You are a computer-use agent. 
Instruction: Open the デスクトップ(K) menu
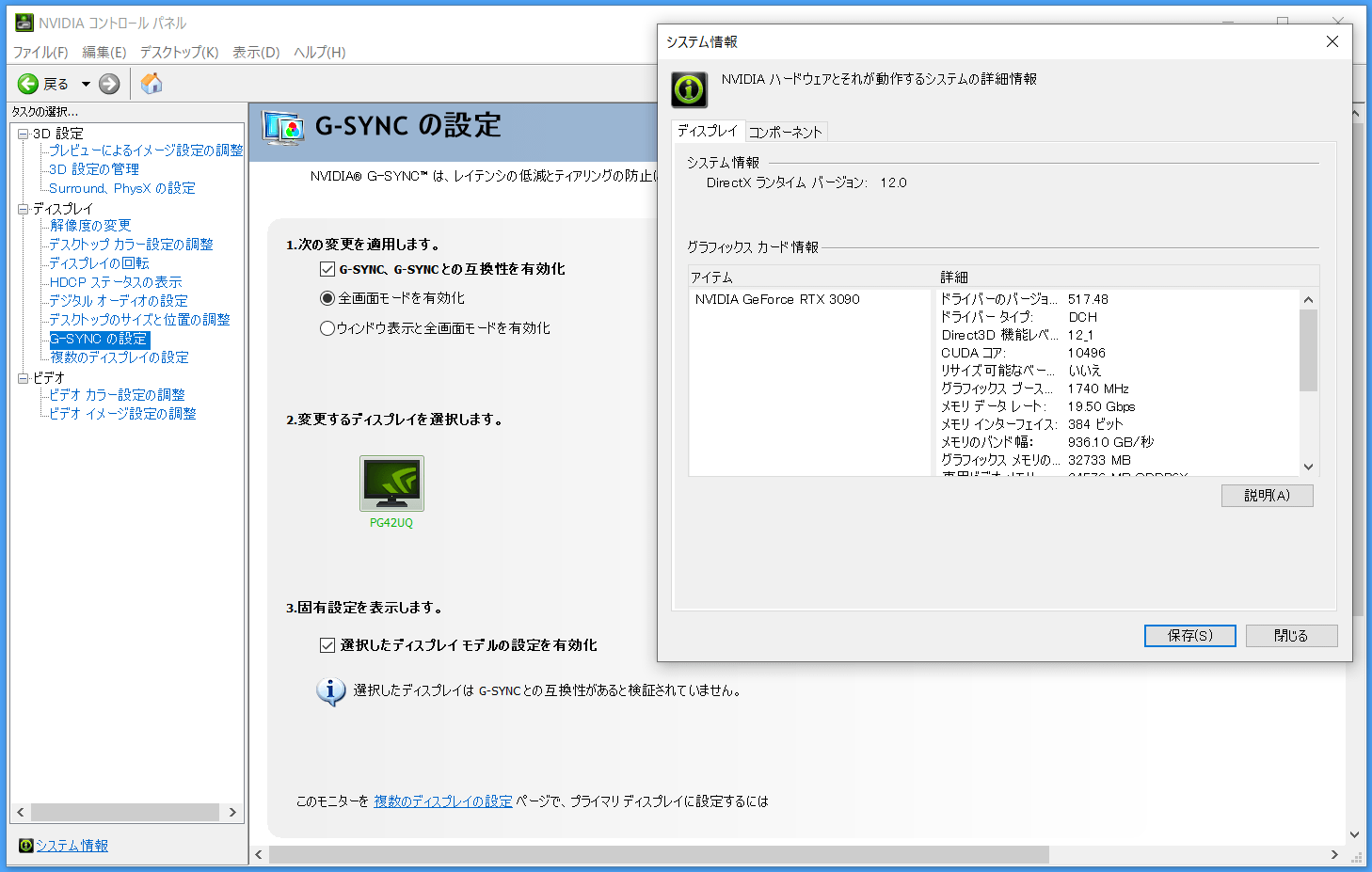179,52
